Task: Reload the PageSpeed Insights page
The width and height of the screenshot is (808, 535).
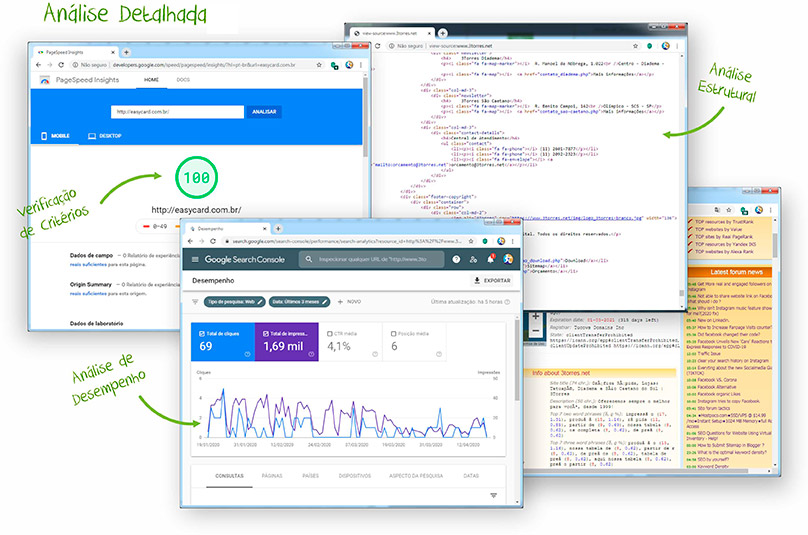Action: (61, 65)
